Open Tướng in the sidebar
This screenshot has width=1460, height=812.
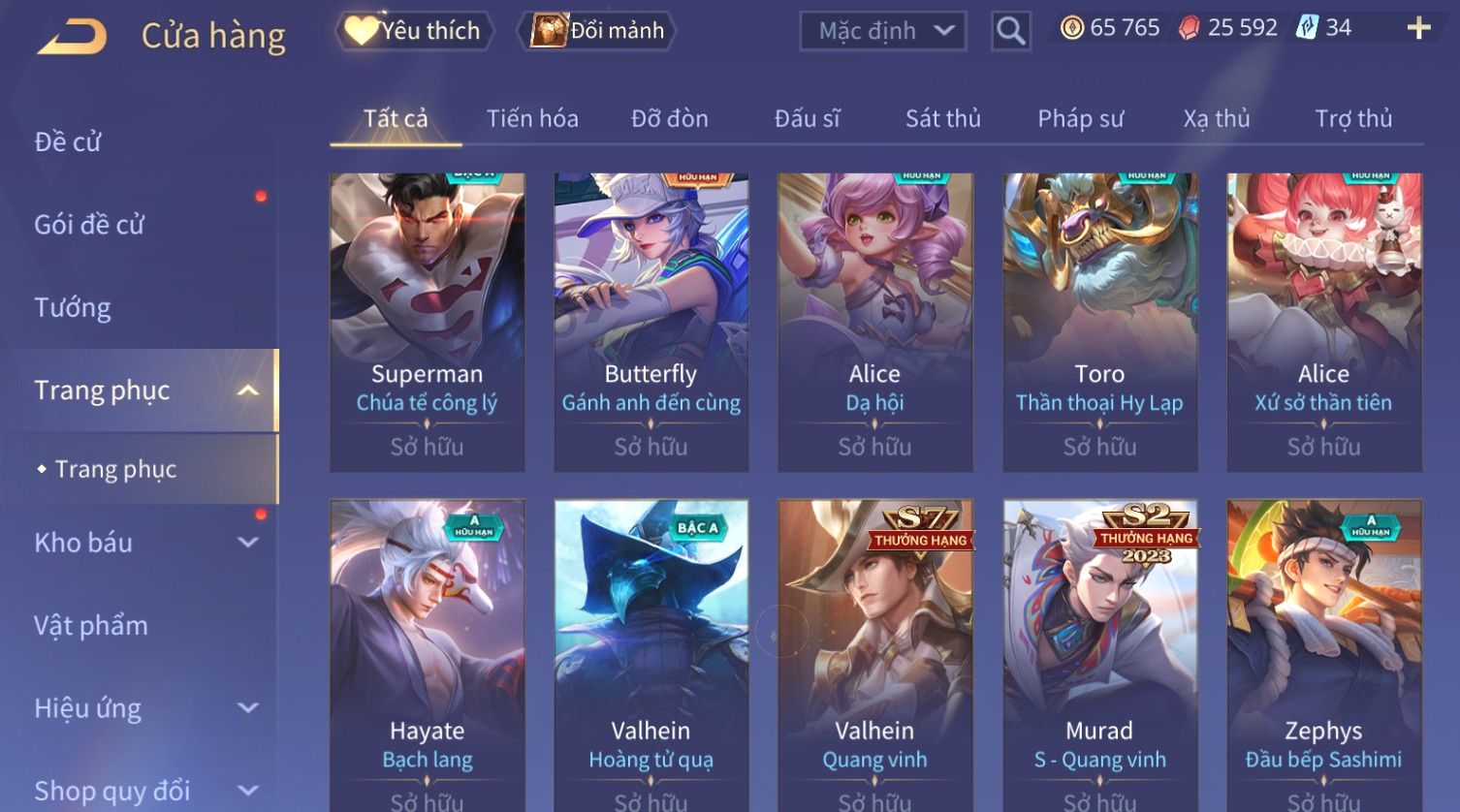tap(73, 308)
